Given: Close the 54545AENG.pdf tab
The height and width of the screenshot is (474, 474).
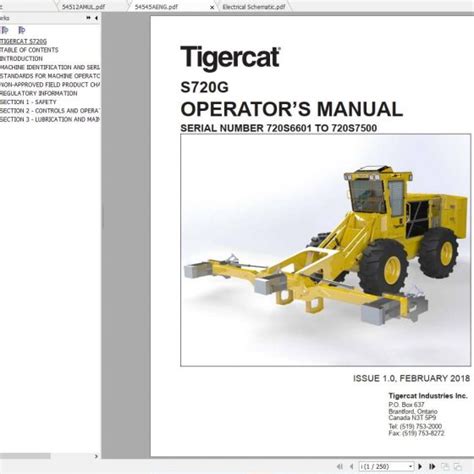Looking at the screenshot, I should point(212,7).
